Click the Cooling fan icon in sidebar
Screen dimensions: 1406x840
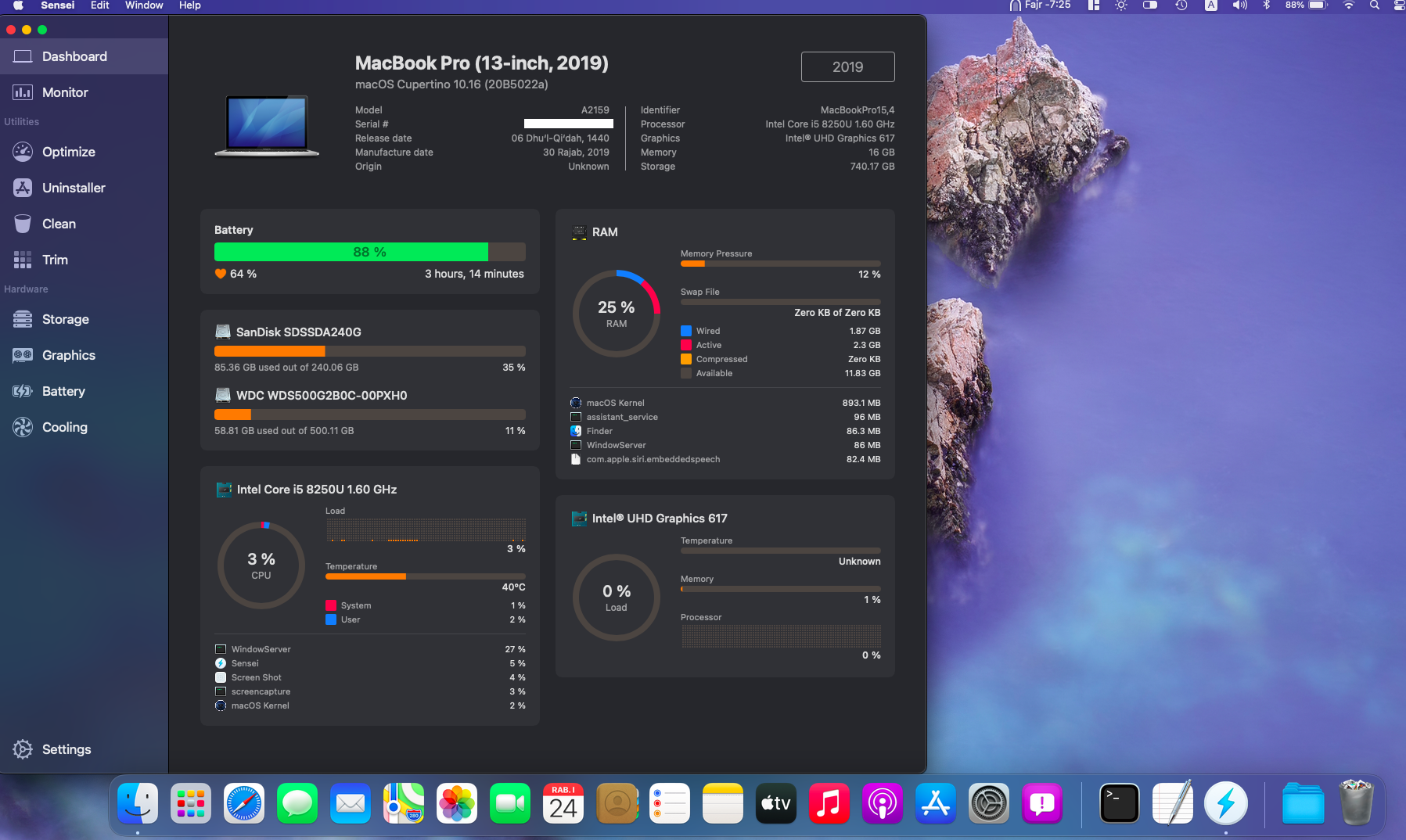point(23,427)
